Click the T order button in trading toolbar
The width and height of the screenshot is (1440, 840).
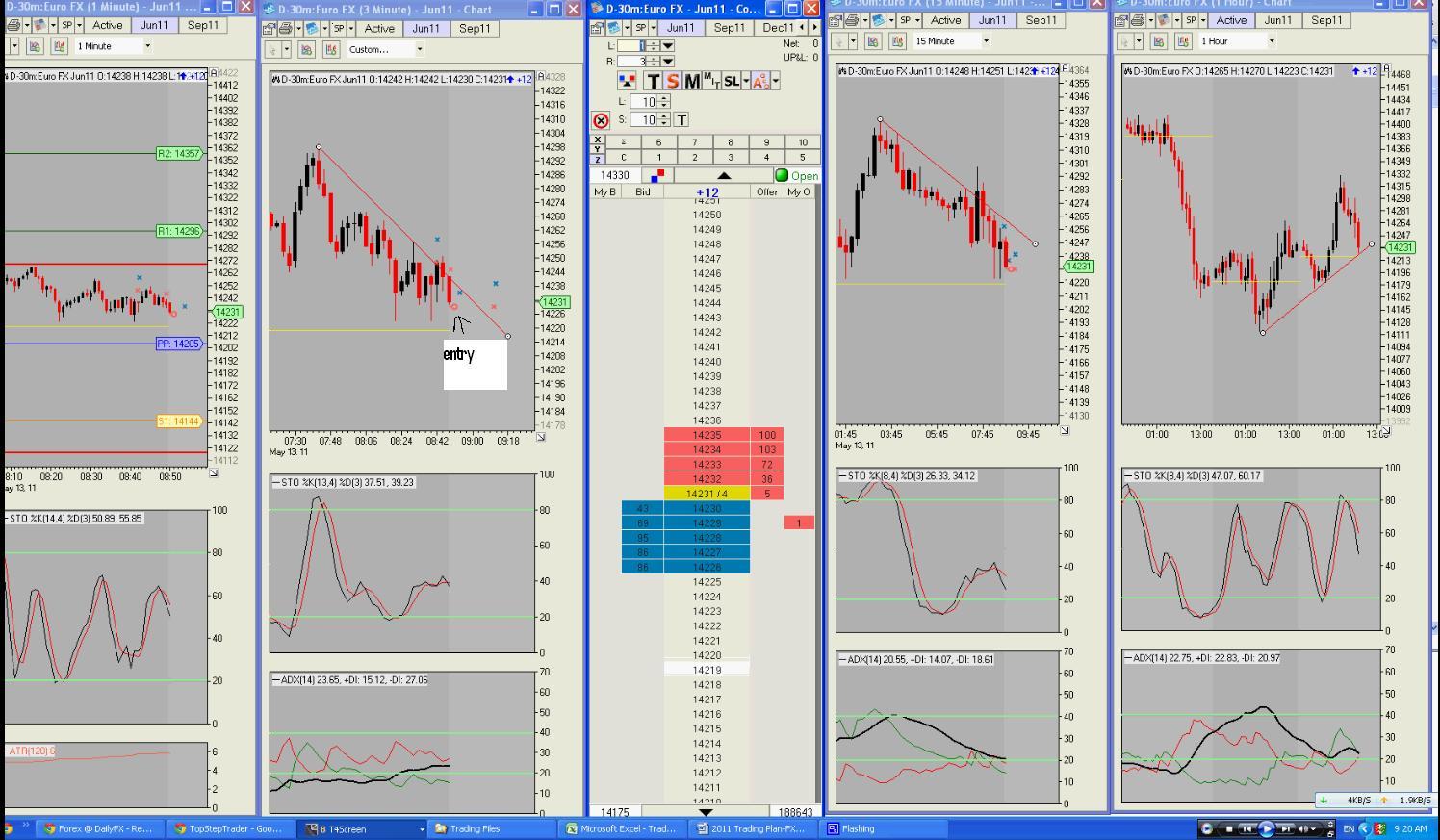tap(654, 82)
